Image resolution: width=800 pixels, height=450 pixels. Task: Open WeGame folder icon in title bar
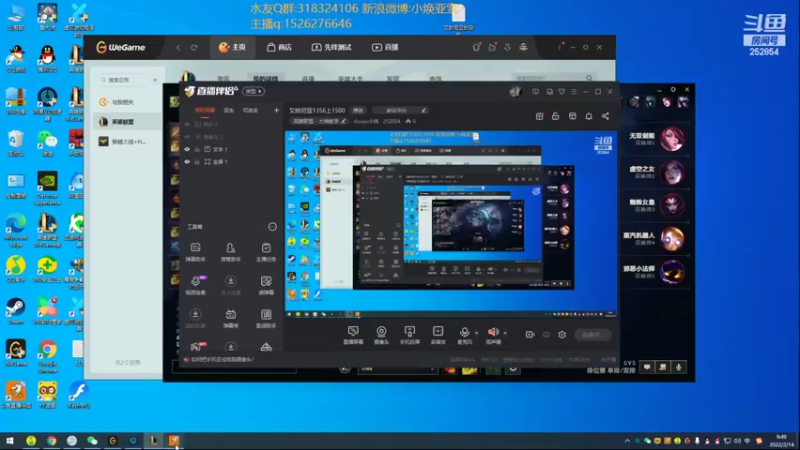pyautogui.click(x=492, y=47)
